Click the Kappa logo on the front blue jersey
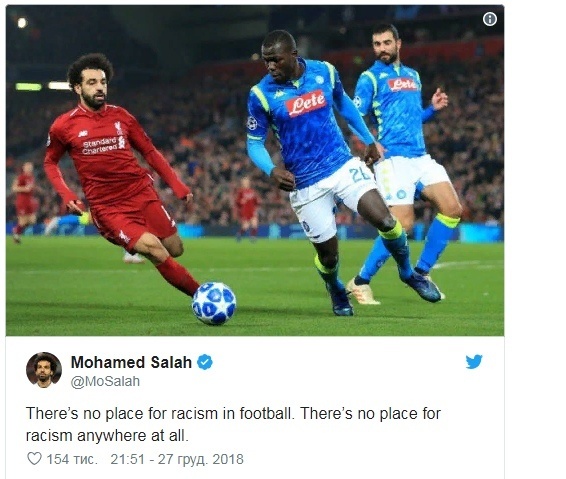566x479 pixels. (278, 95)
